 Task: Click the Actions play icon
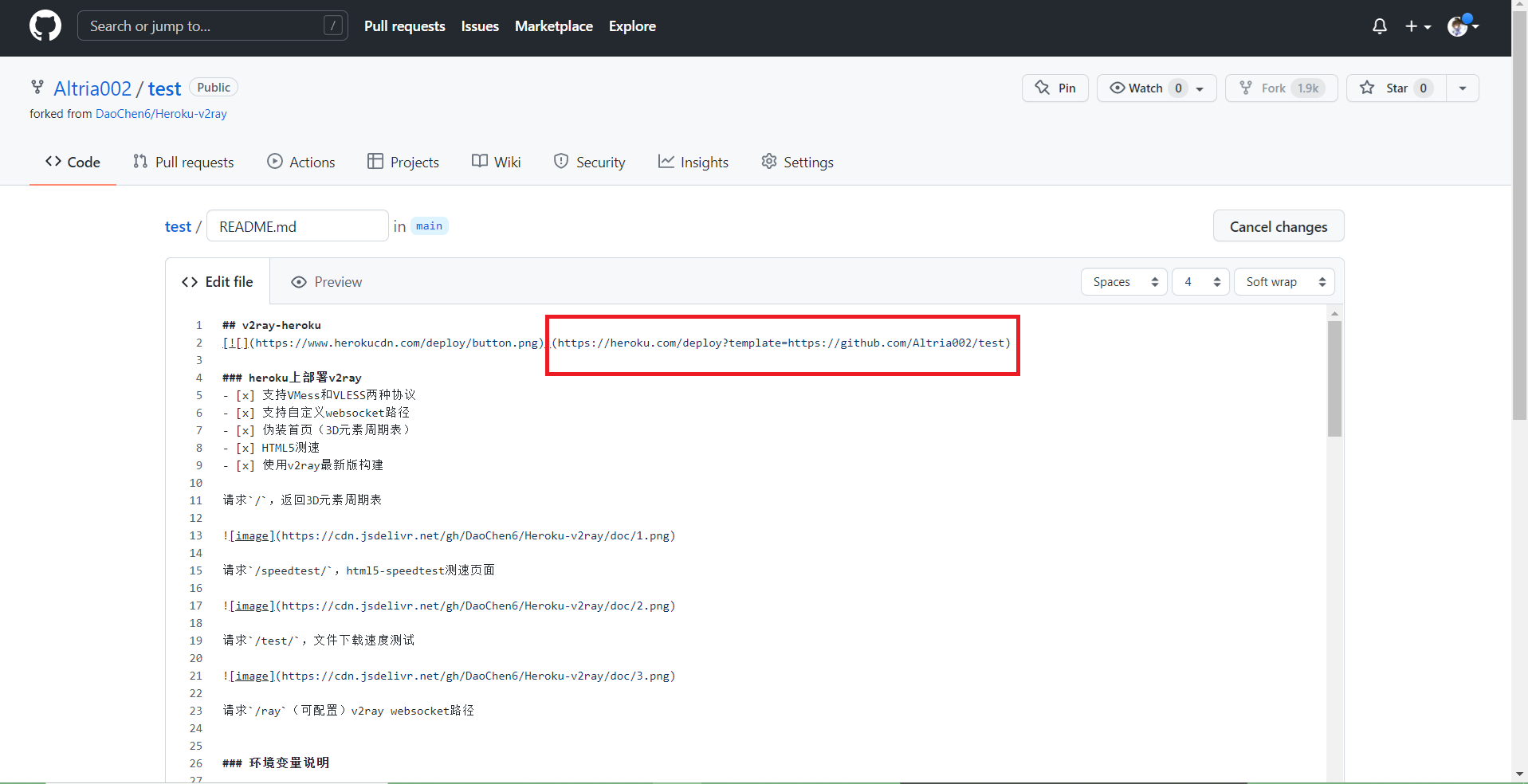275,162
